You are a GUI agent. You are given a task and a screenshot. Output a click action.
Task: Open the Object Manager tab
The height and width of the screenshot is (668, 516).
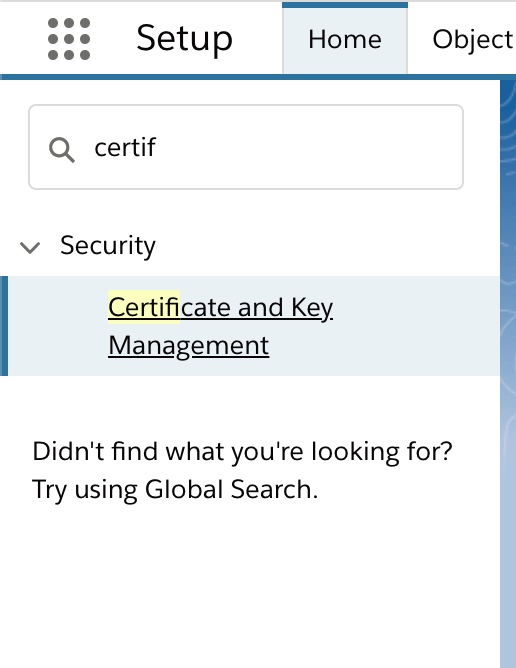click(x=472, y=40)
